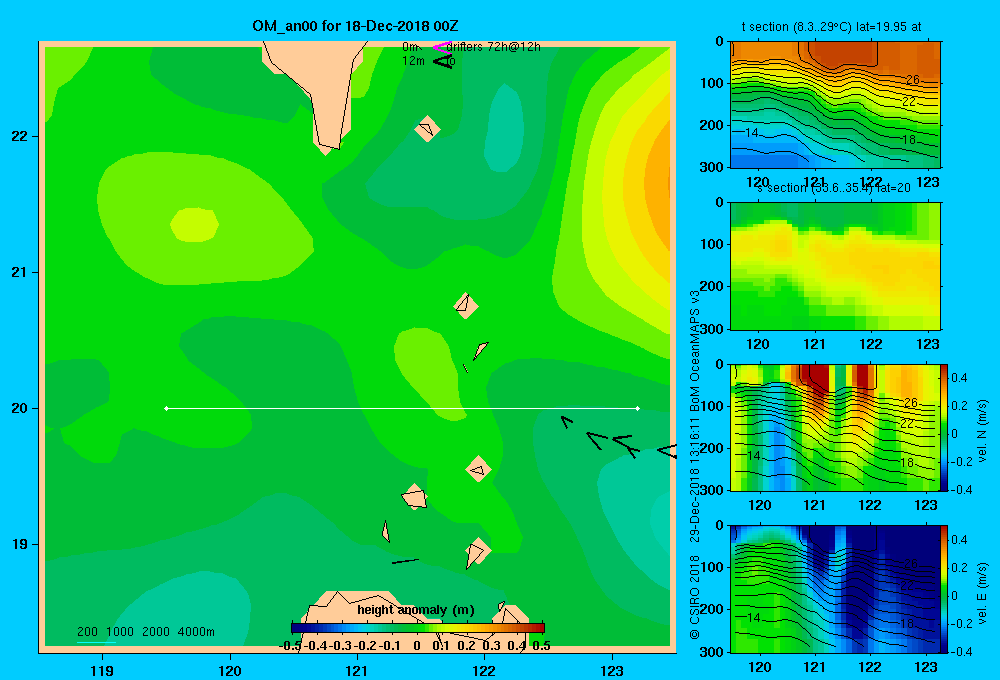
Task: Click the 'vel. E (m/s)' axis label
Action: (x=983, y=593)
